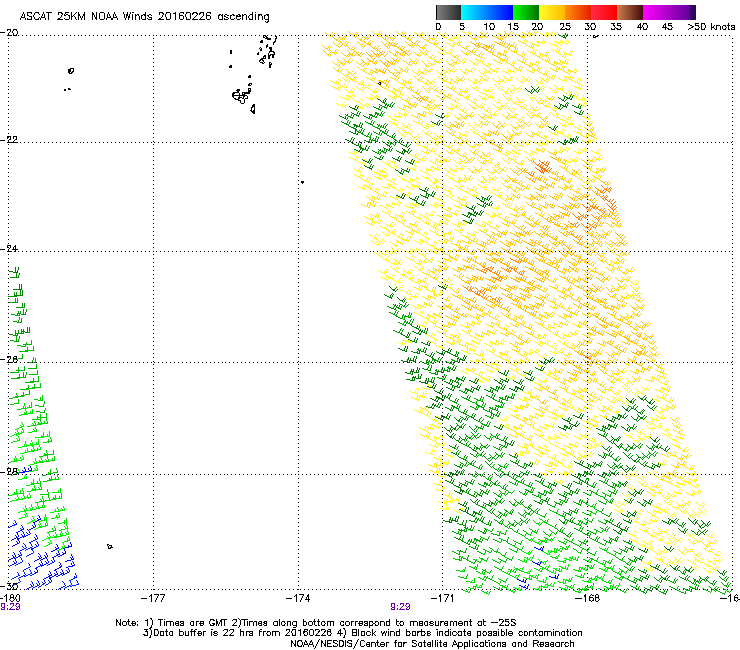The height and width of the screenshot is (650, 740).
Task: Choose the brown 35-40 knots color segment
Action: coord(630,12)
